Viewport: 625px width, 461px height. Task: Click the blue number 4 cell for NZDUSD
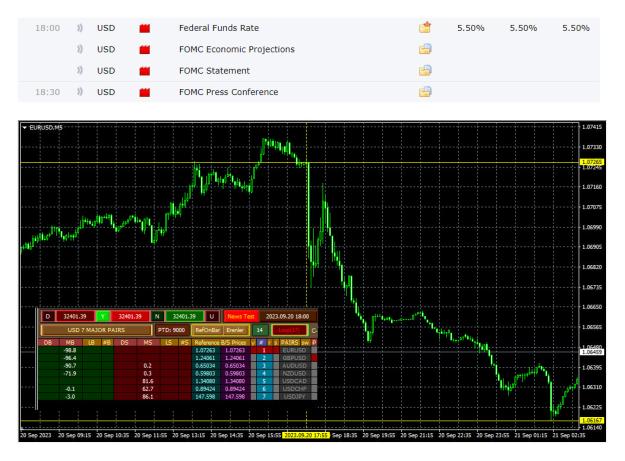click(x=264, y=373)
